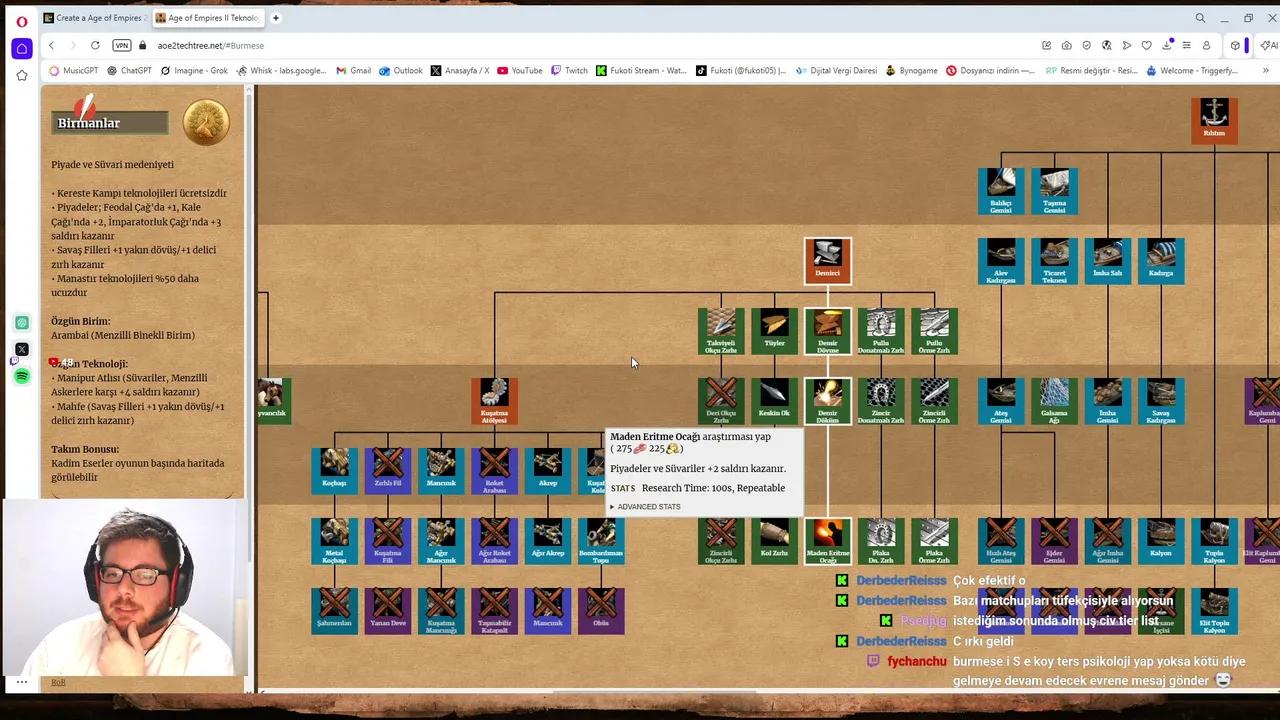Screen dimensions: 1280x720
Task: Click the Balıkçı Gemisi ship icon
Action: coord(1001,191)
